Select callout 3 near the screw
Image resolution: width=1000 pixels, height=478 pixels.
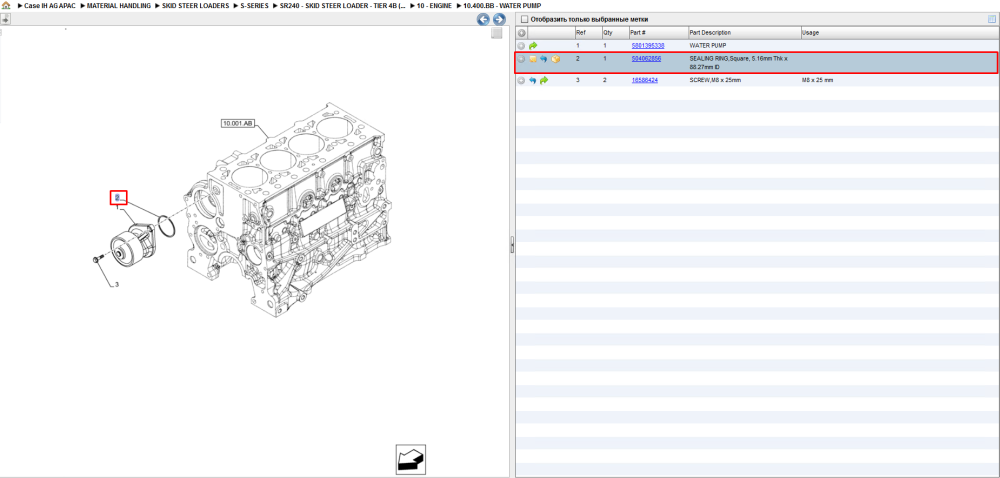116,285
